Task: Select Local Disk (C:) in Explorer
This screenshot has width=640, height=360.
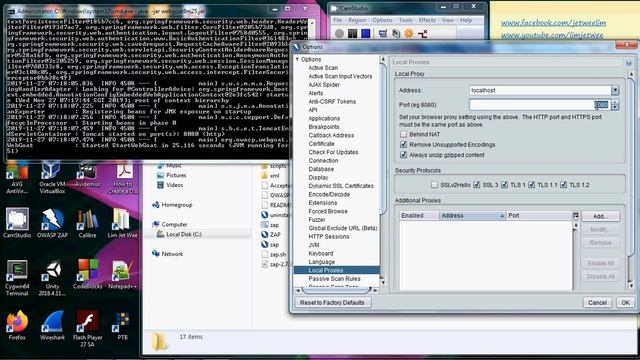Action: tap(184, 234)
